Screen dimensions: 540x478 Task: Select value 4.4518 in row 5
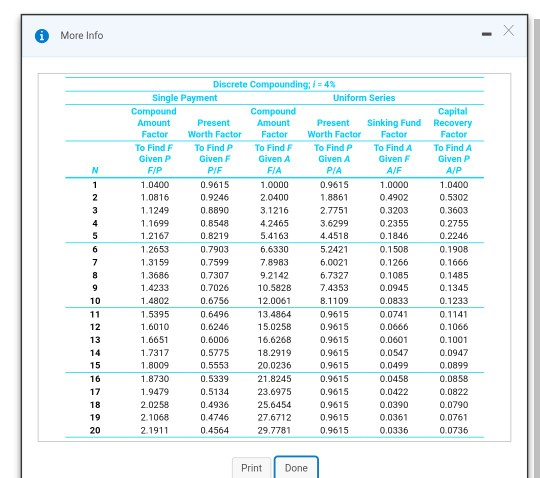coord(334,236)
